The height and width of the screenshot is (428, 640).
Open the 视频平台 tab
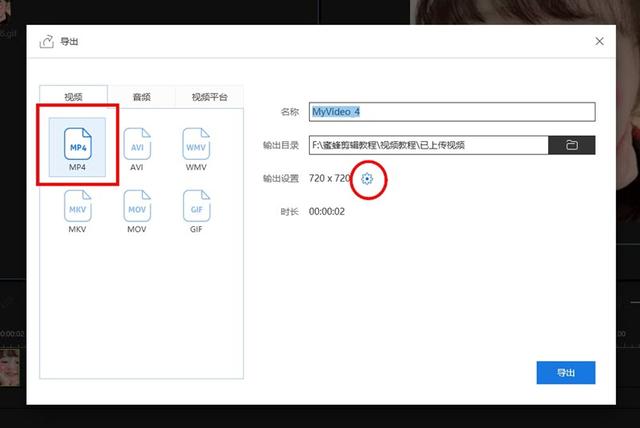click(x=209, y=97)
